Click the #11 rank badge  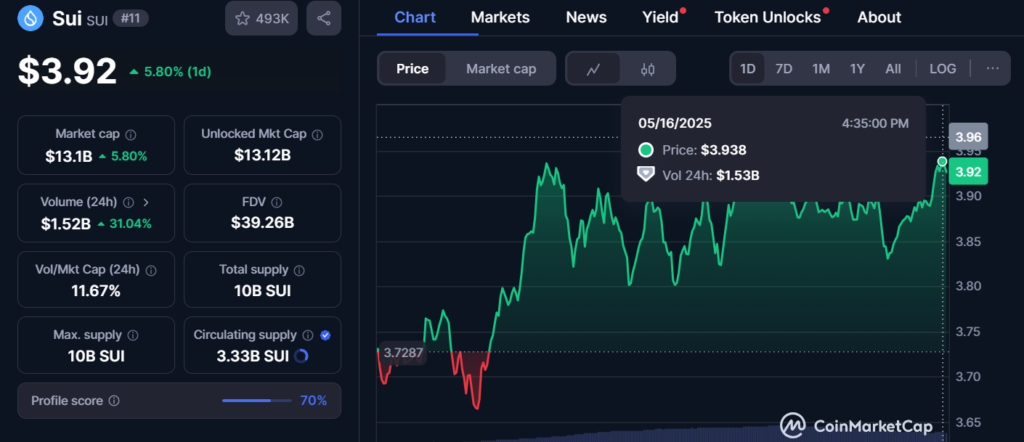(x=131, y=18)
